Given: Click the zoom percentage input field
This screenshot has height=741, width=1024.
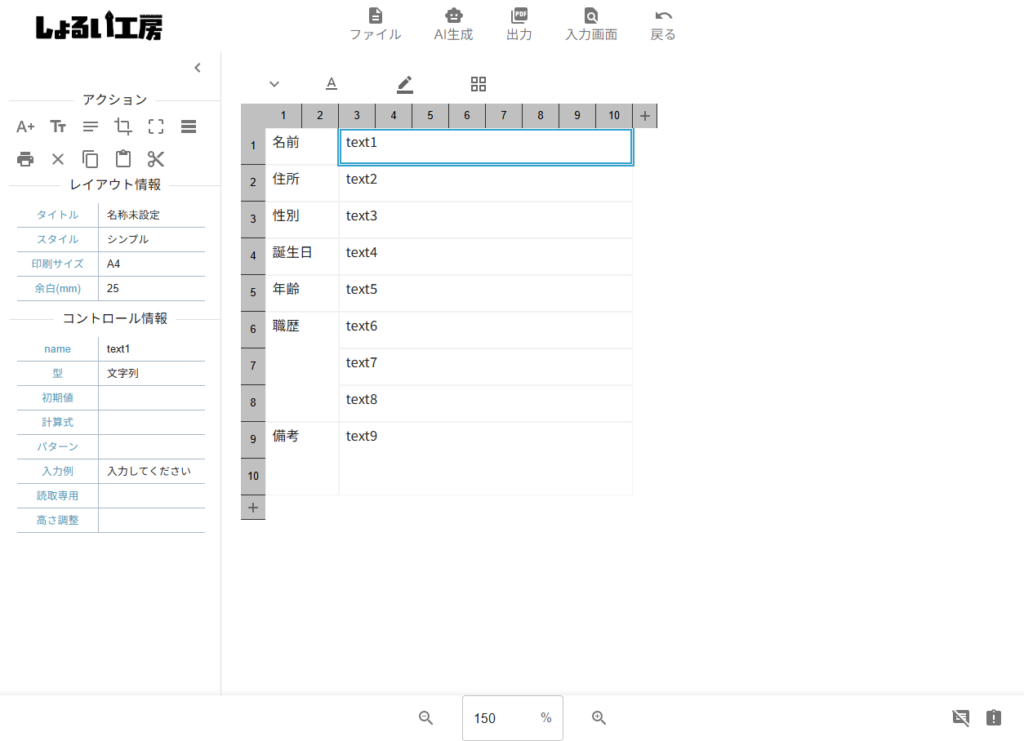Looking at the screenshot, I should tap(503, 718).
